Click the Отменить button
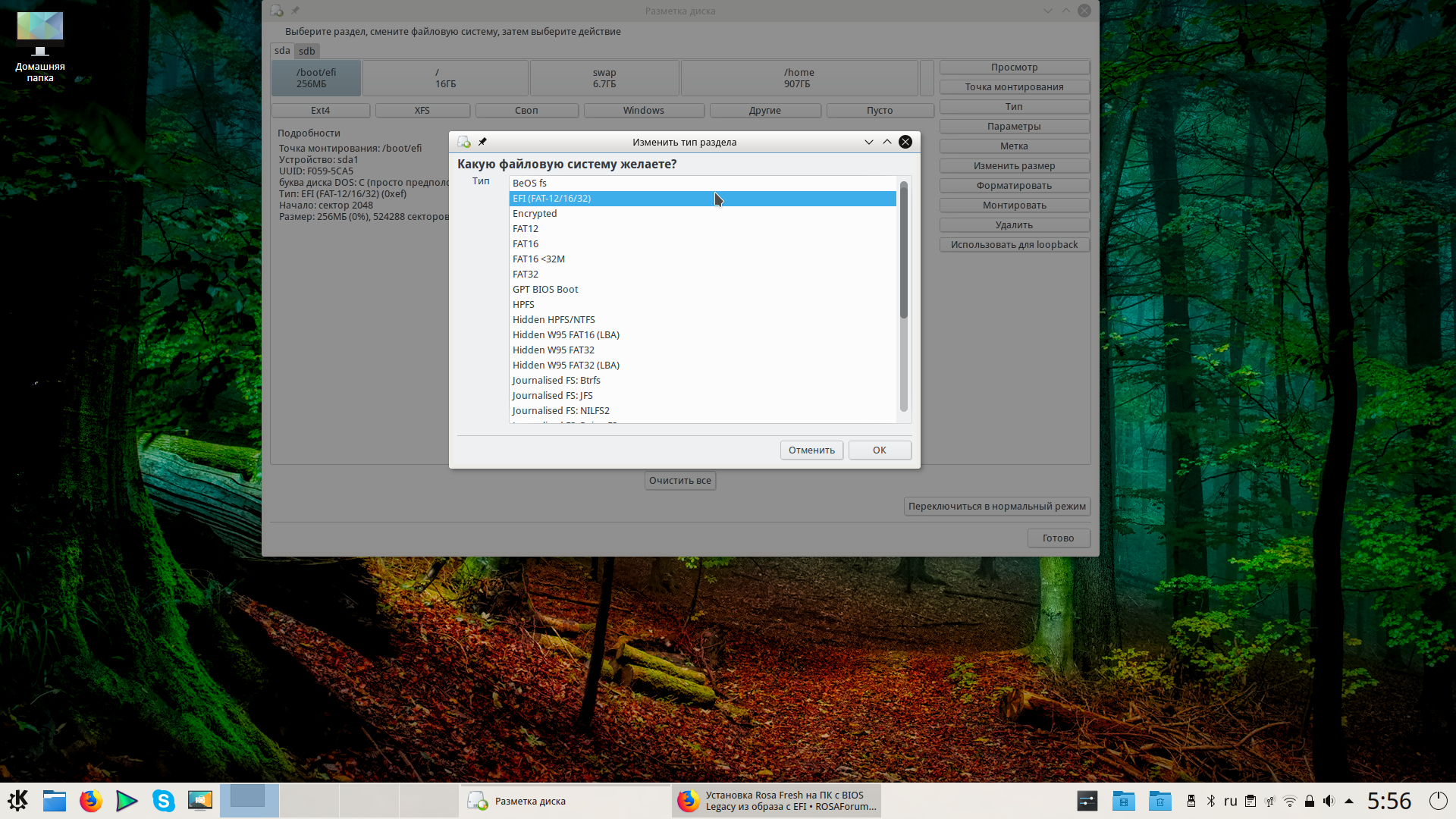The width and height of the screenshot is (1456, 819). 811,450
